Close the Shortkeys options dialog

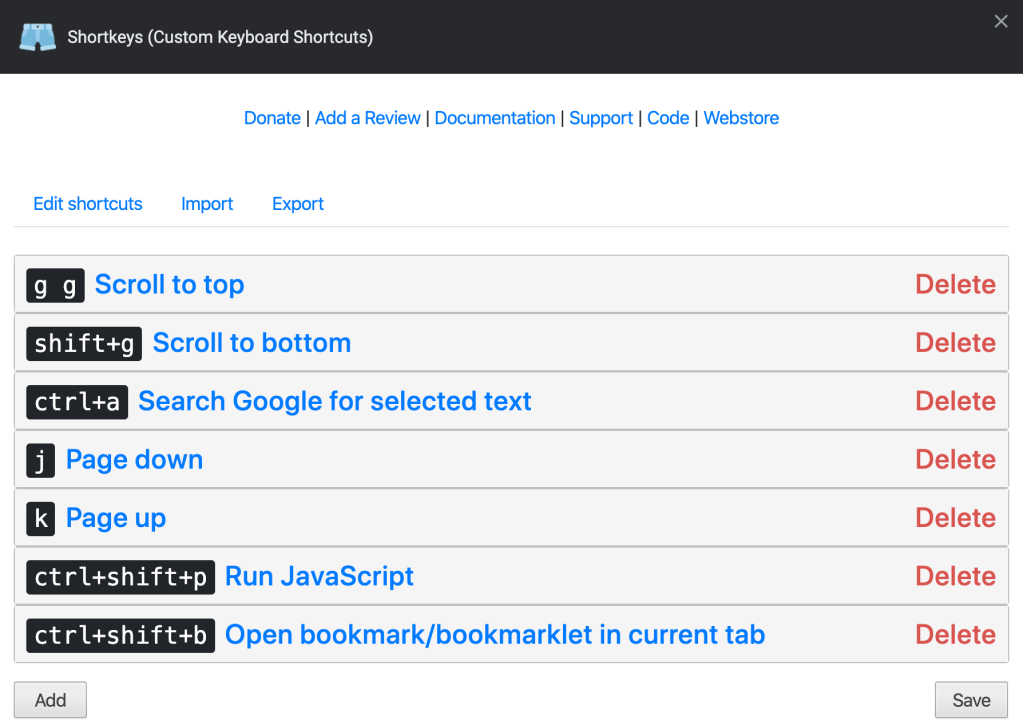(1000, 21)
